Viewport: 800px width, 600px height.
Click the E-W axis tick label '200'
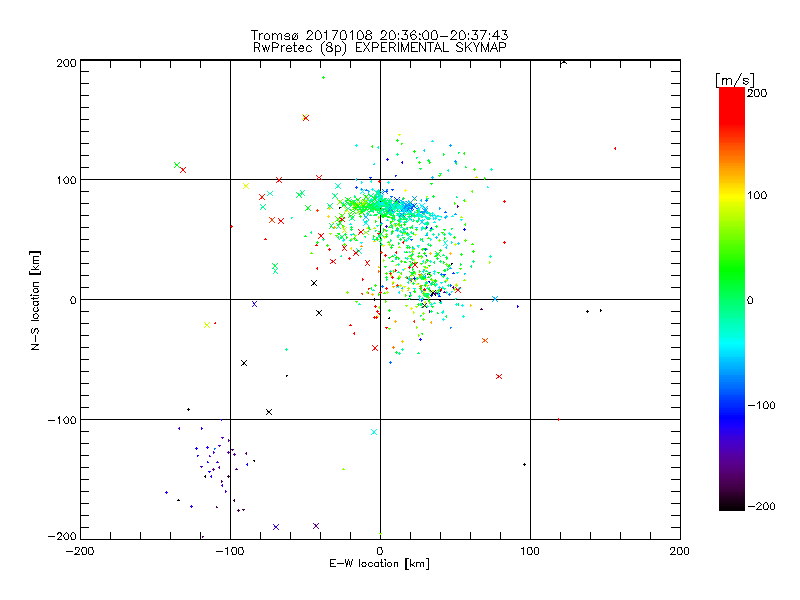pos(679,552)
